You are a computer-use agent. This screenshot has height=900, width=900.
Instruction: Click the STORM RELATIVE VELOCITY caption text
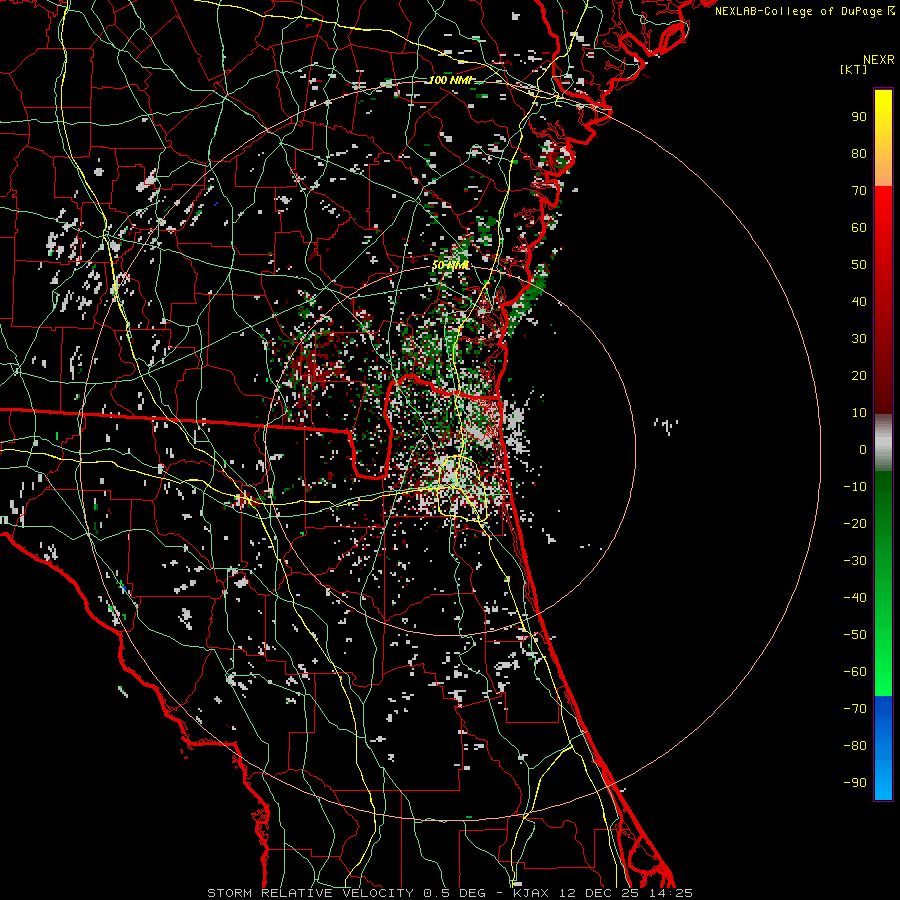[x=310, y=893]
